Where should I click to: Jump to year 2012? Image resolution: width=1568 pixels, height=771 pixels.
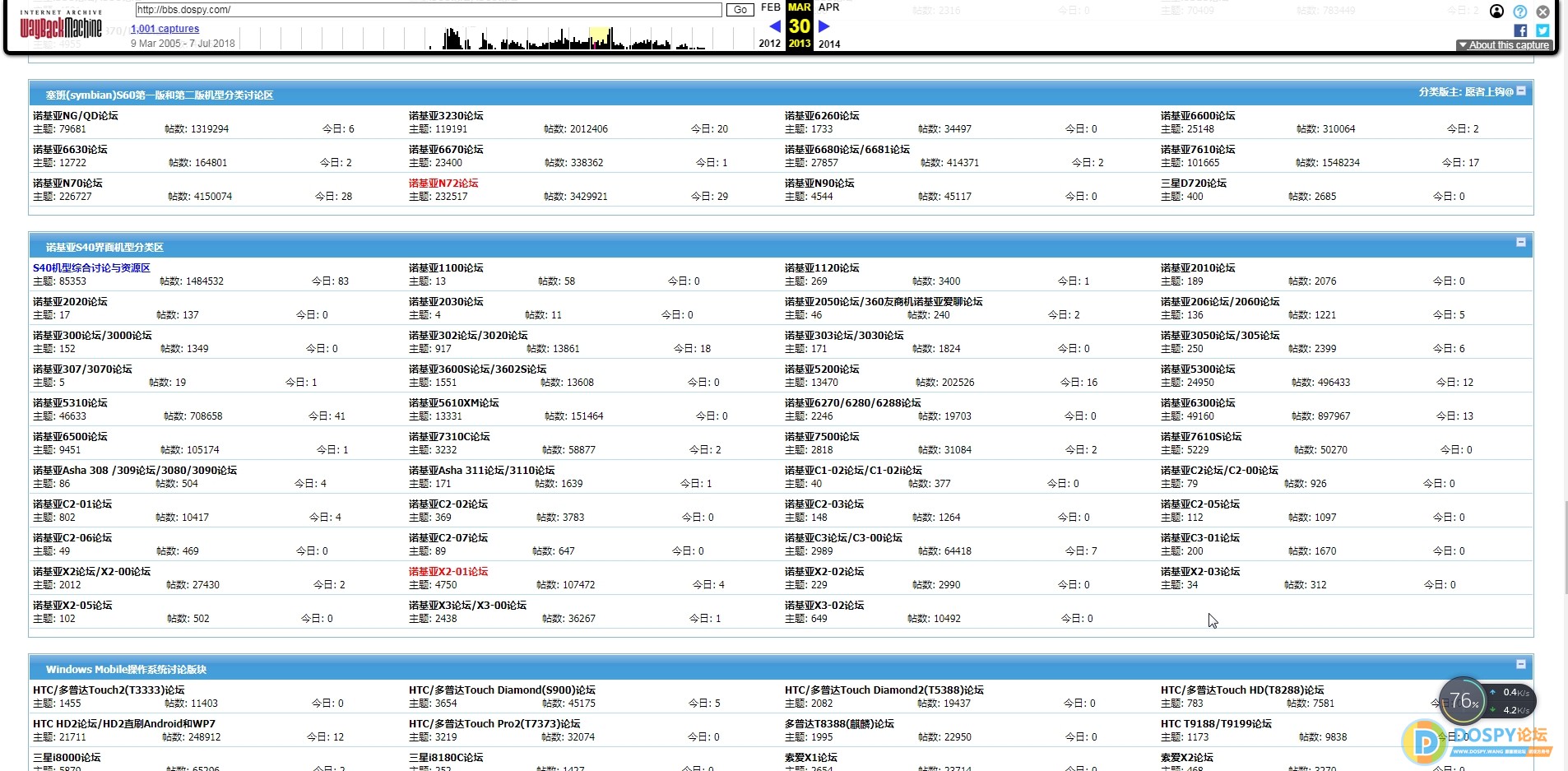click(x=770, y=44)
